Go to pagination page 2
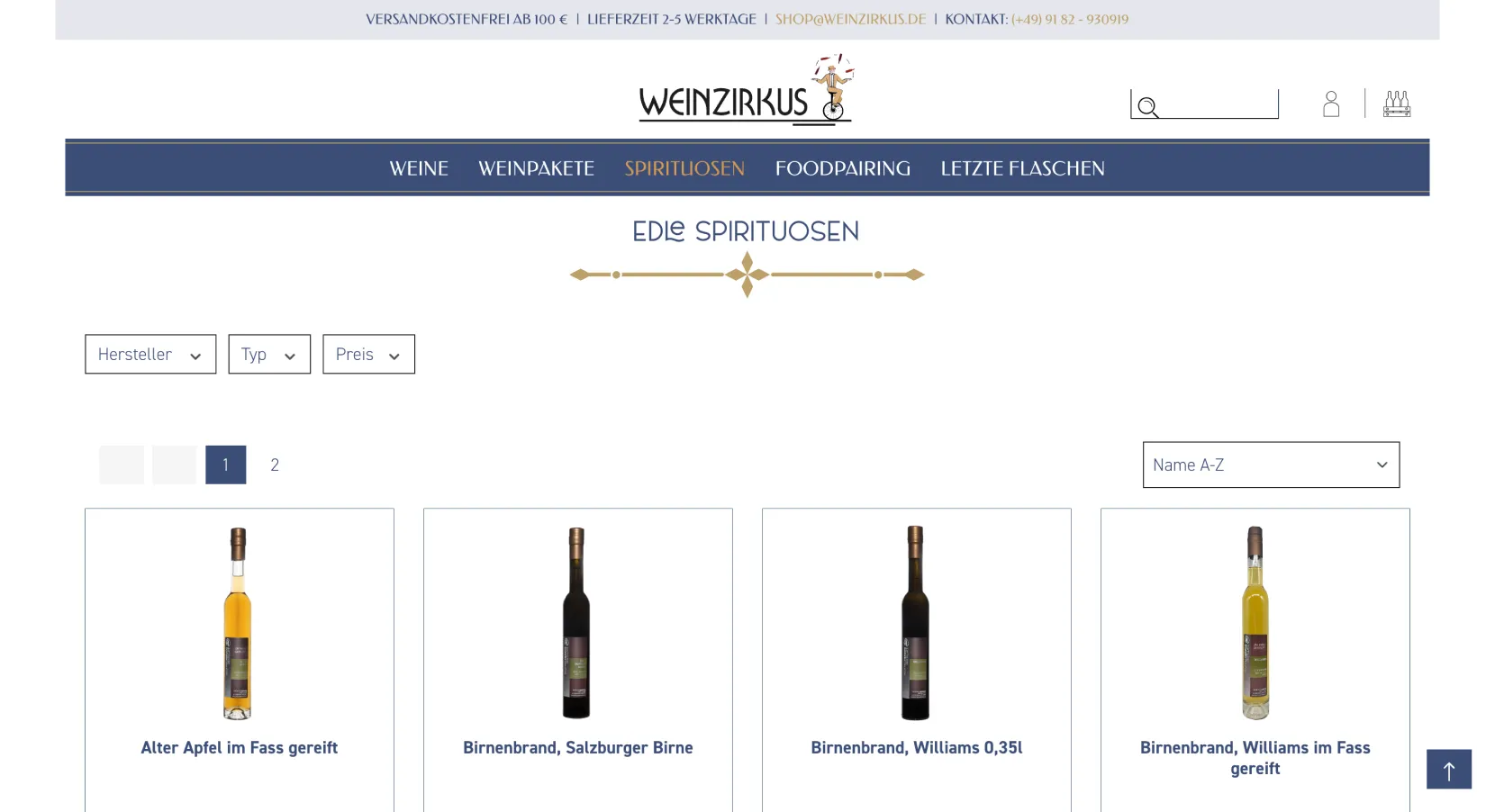Image resolution: width=1495 pixels, height=812 pixels. pos(275,465)
